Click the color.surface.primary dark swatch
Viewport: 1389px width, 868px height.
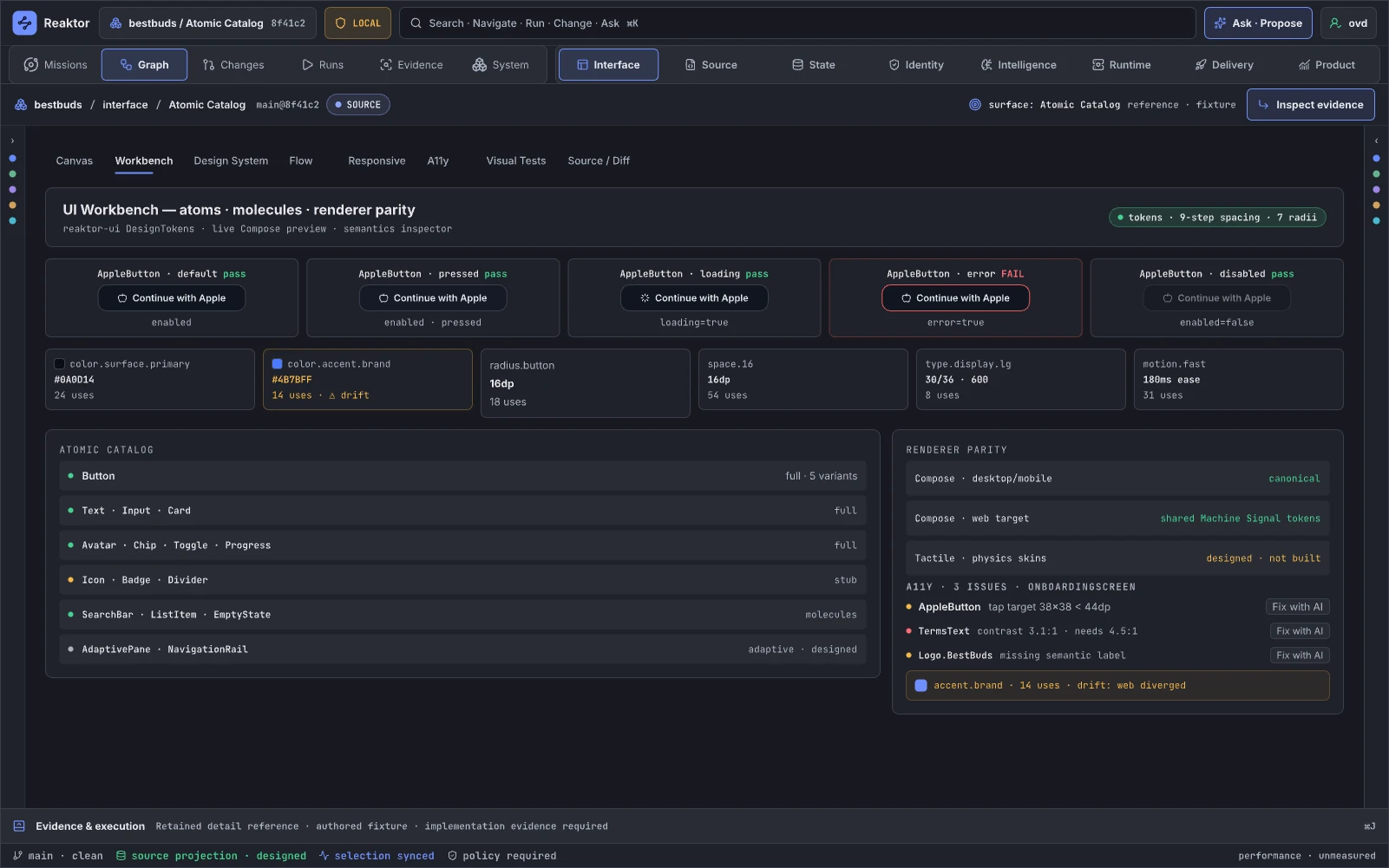click(x=59, y=364)
